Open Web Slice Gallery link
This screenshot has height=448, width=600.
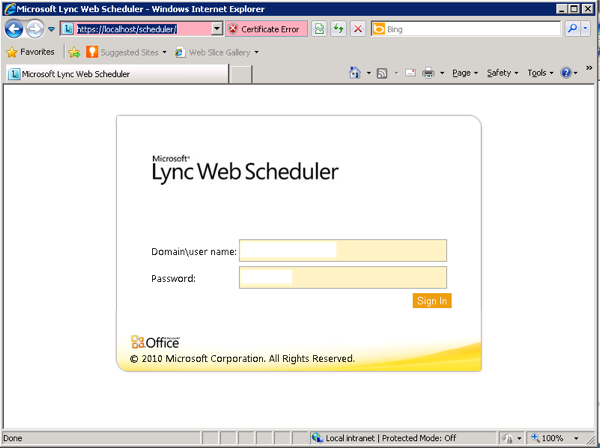[x=217, y=52]
